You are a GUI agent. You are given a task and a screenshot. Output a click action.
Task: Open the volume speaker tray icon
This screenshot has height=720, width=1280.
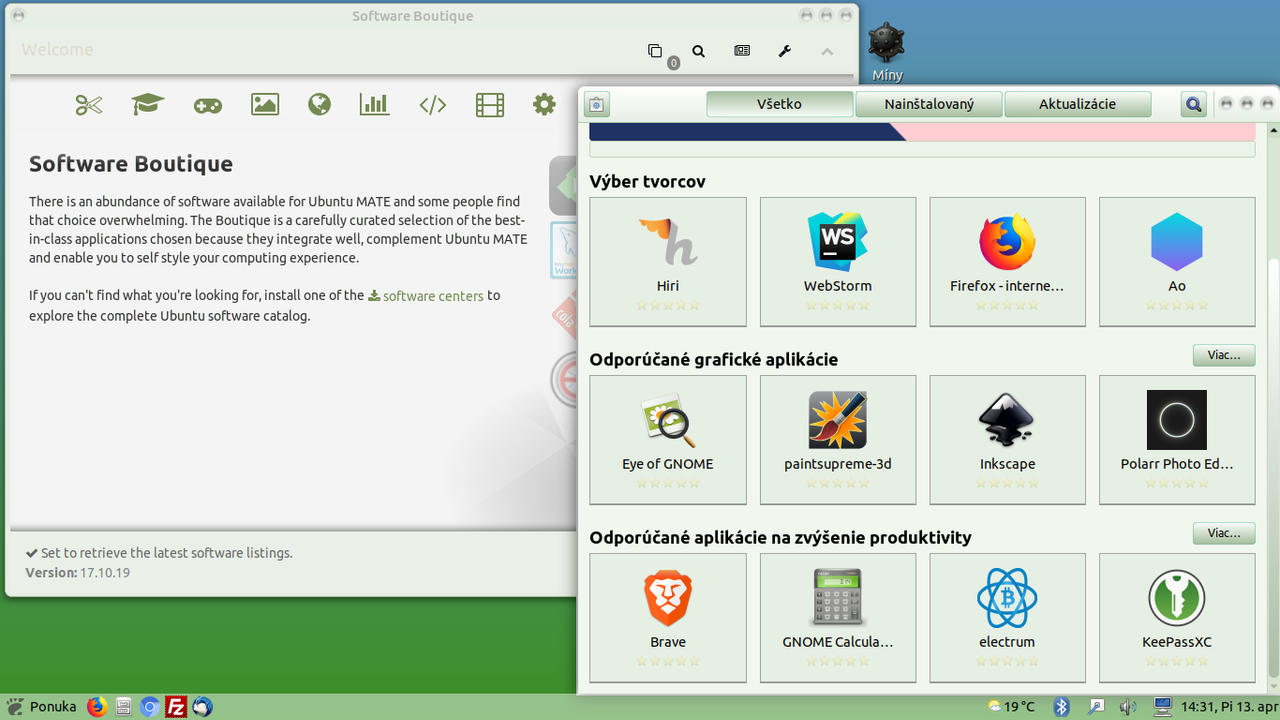click(x=1128, y=707)
